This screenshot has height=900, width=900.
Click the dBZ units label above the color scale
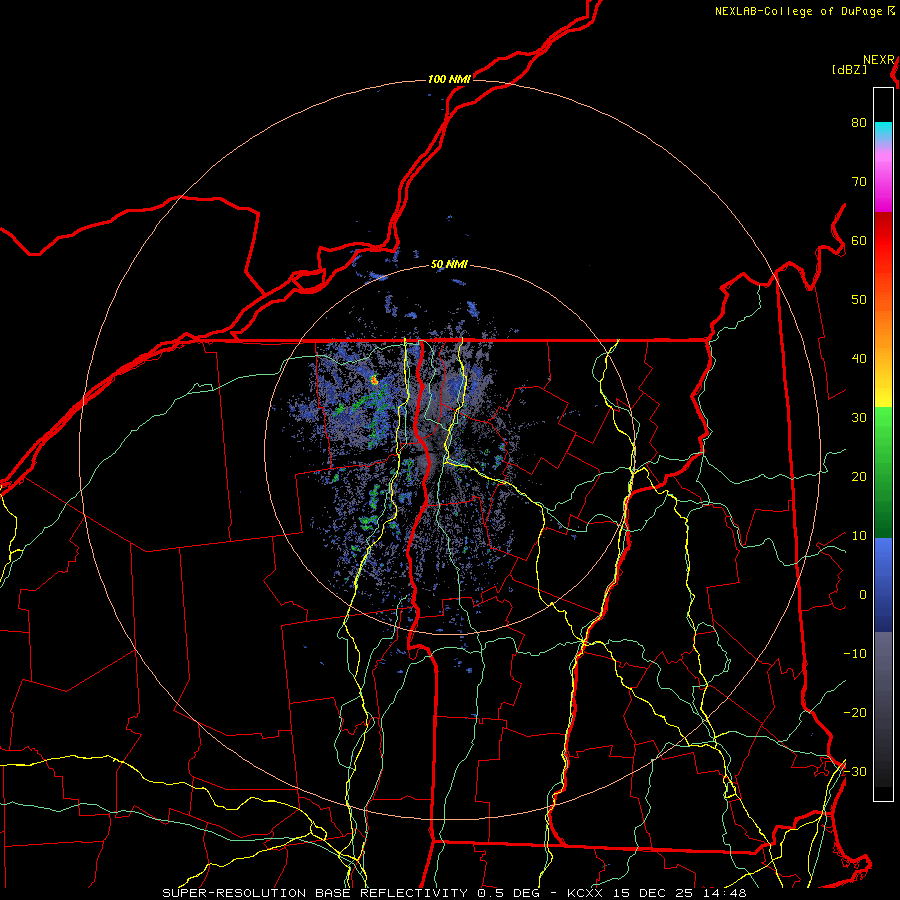[849, 70]
